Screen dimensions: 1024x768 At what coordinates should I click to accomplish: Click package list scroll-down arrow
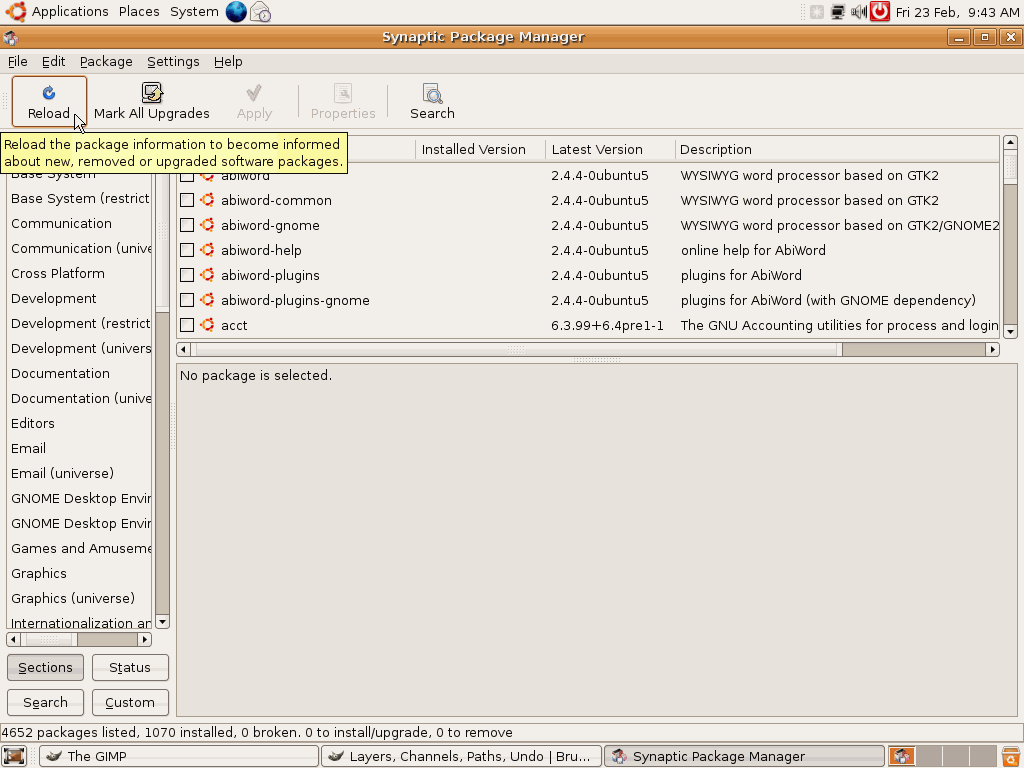(x=1010, y=332)
